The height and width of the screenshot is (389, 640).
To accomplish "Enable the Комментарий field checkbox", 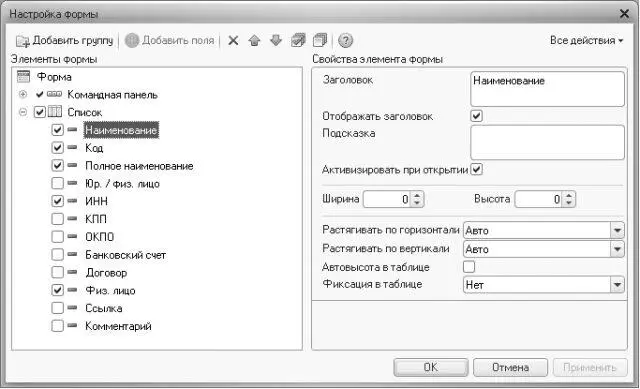I will point(58,326).
